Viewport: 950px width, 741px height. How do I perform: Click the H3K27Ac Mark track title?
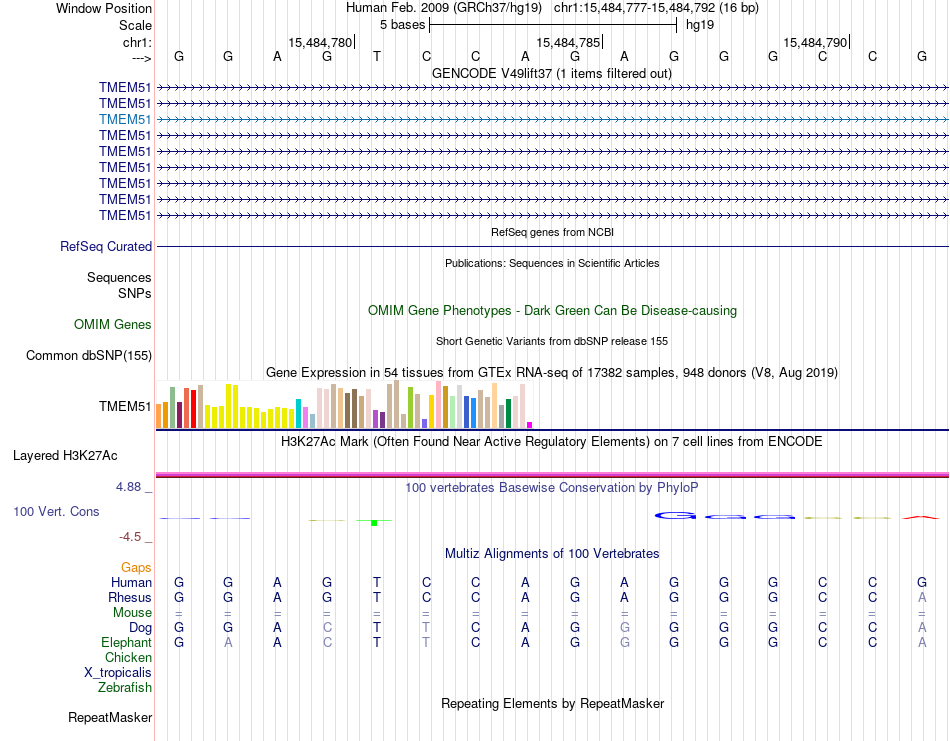click(552, 441)
